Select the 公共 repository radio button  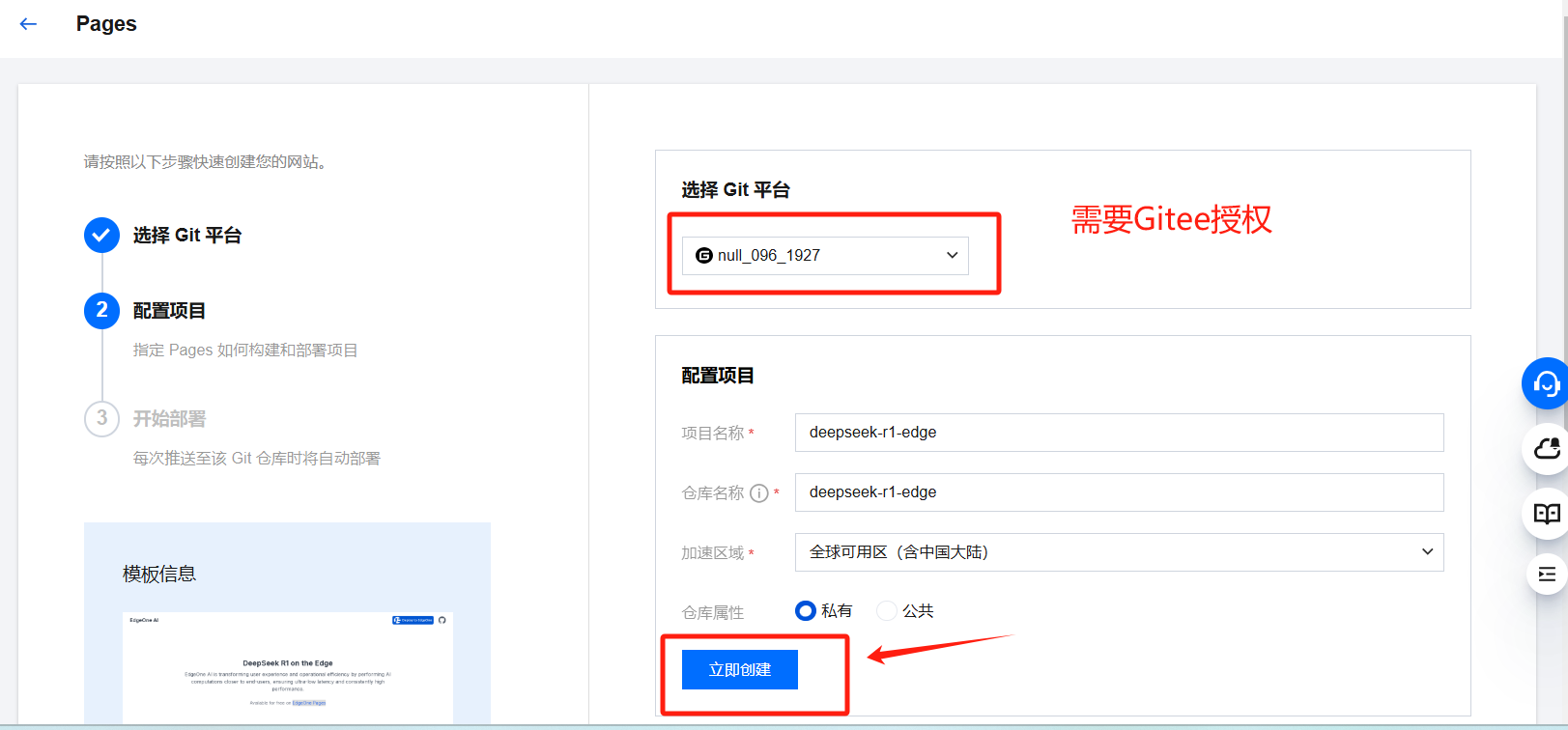coord(887,611)
